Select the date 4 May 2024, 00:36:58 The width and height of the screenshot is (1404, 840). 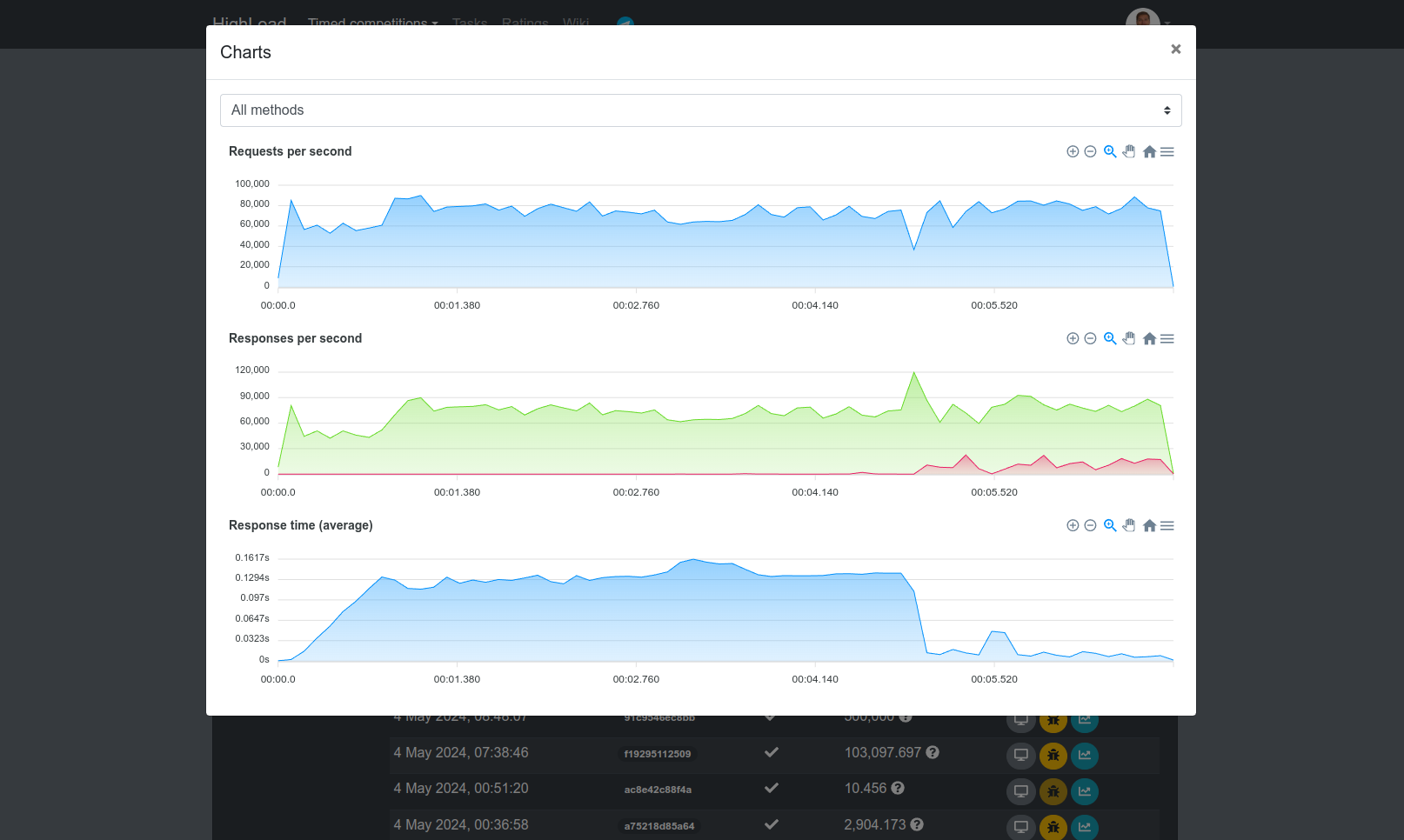461,824
